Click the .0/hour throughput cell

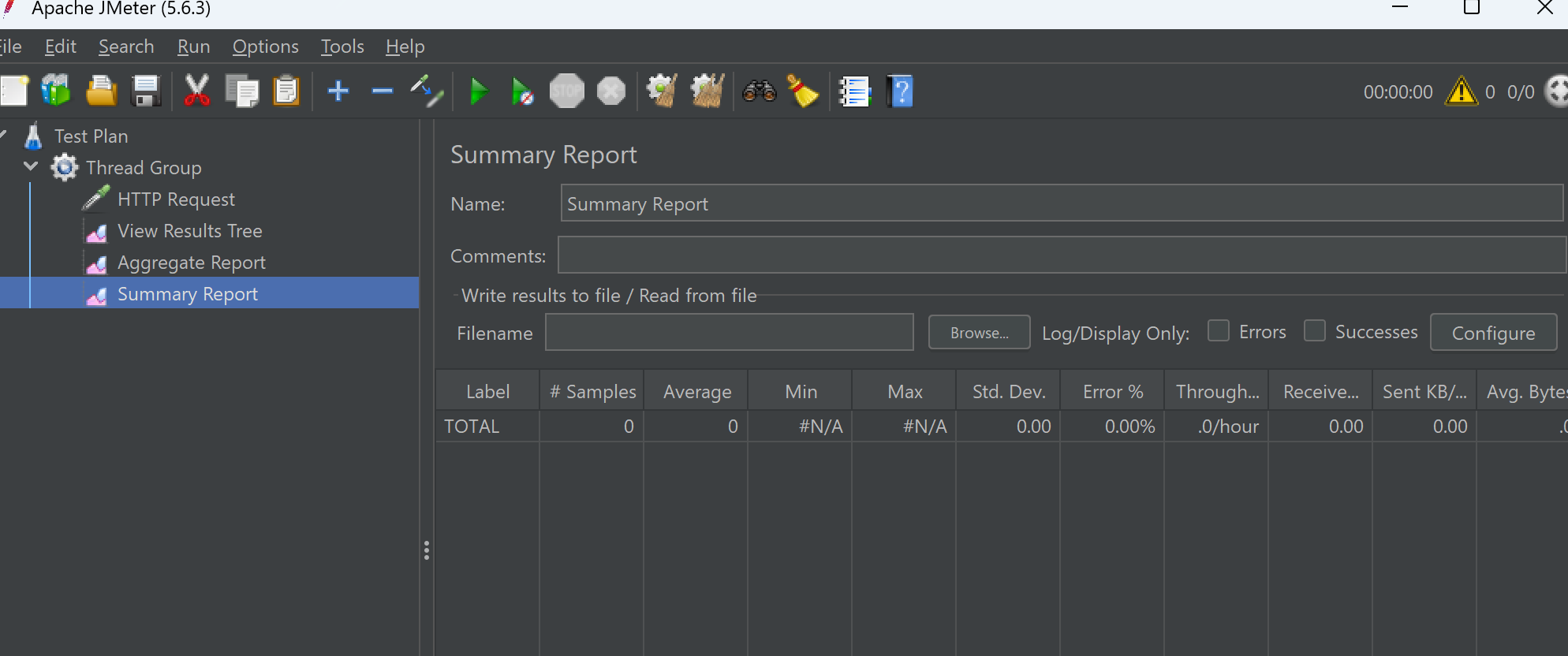[x=1217, y=426]
